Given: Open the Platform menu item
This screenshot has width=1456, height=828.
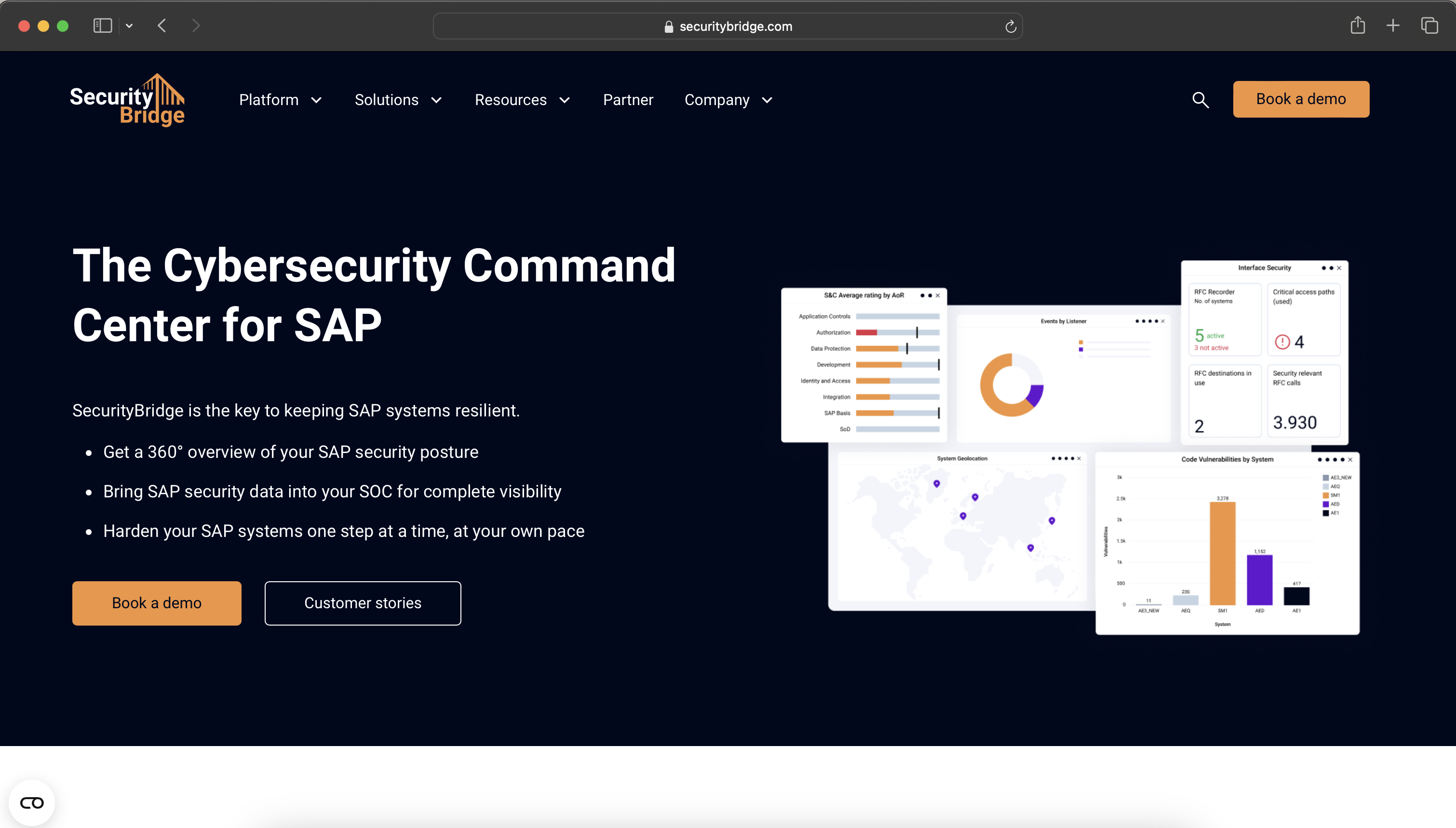Looking at the screenshot, I should pos(269,100).
